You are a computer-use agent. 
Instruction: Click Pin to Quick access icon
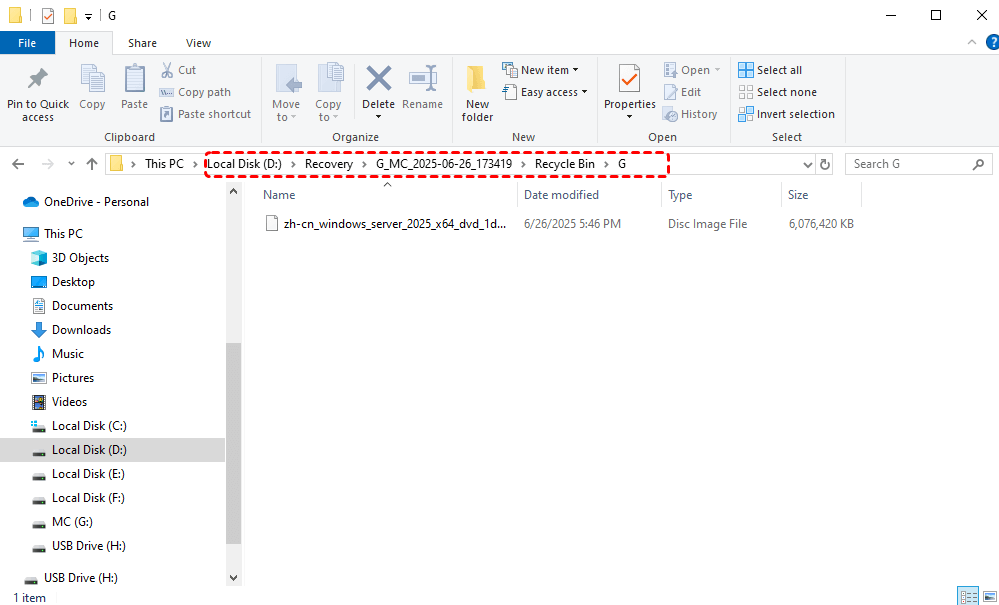38,78
